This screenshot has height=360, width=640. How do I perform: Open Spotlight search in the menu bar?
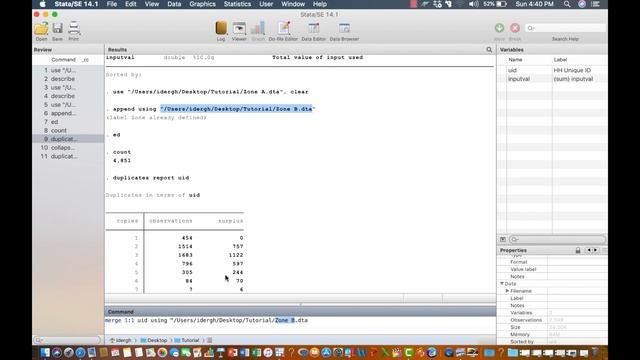point(567,4)
